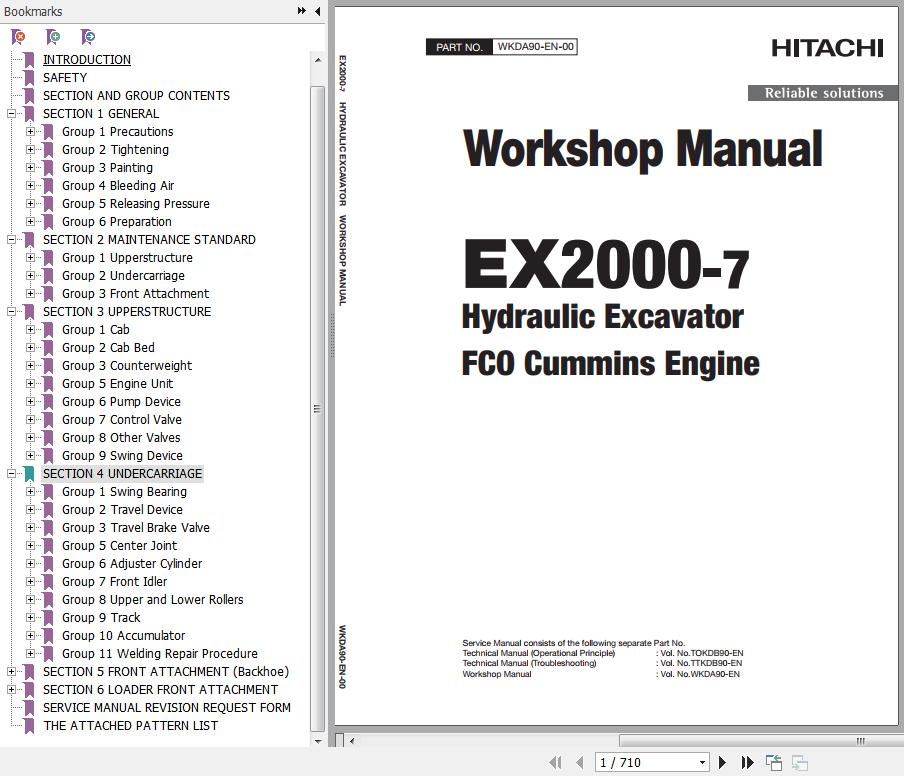Open Group 5 Center Joint bookmark

(x=119, y=545)
